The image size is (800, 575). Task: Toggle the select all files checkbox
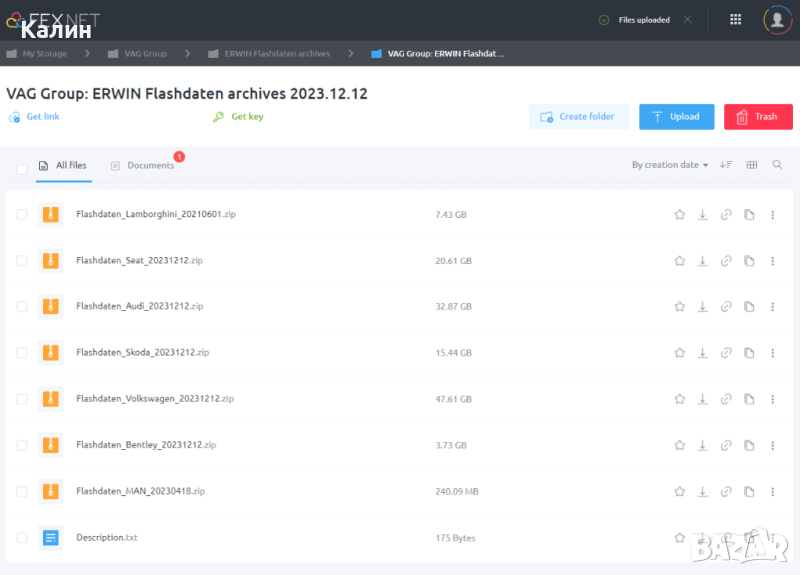click(x=22, y=168)
